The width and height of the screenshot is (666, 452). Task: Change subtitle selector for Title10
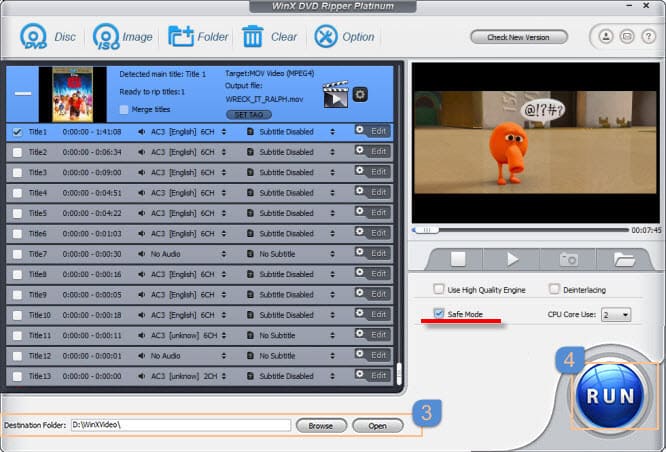click(x=332, y=315)
